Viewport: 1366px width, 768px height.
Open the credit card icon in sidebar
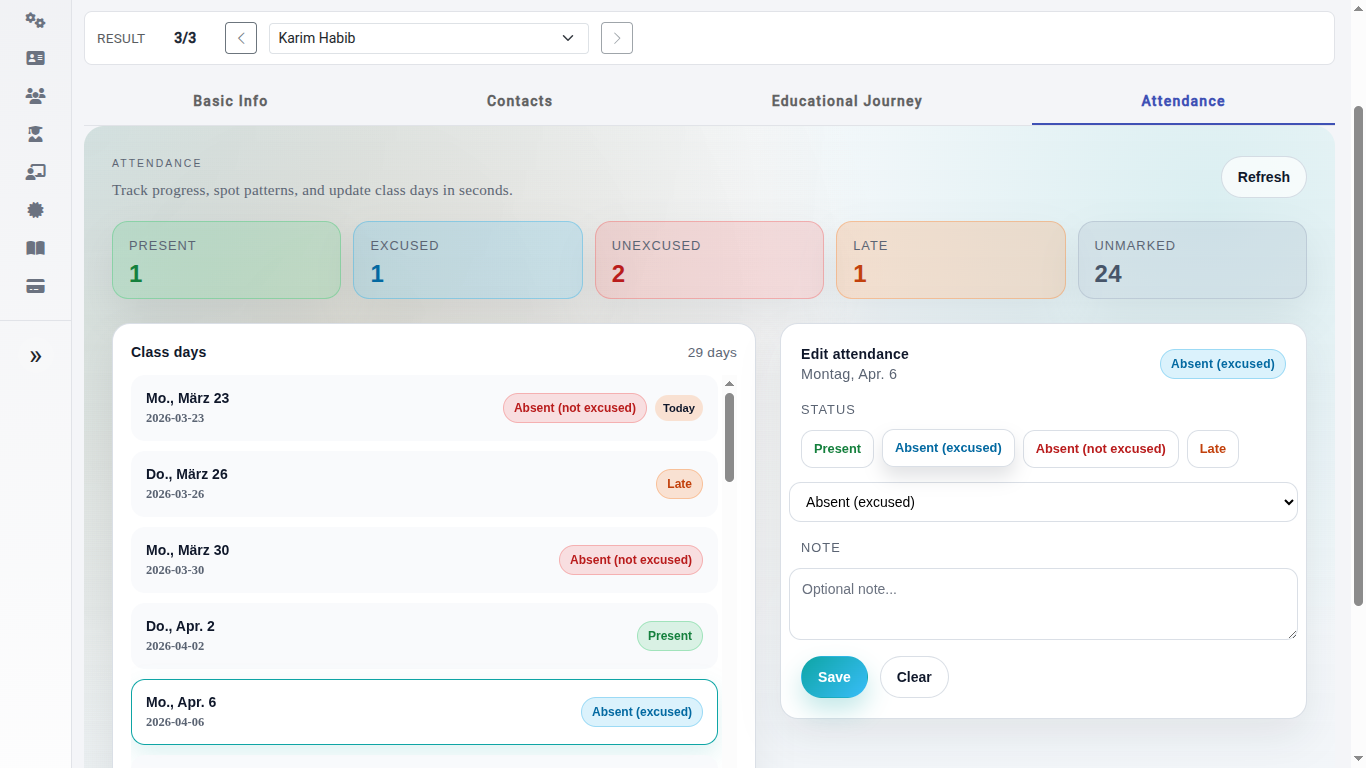(35, 286)
